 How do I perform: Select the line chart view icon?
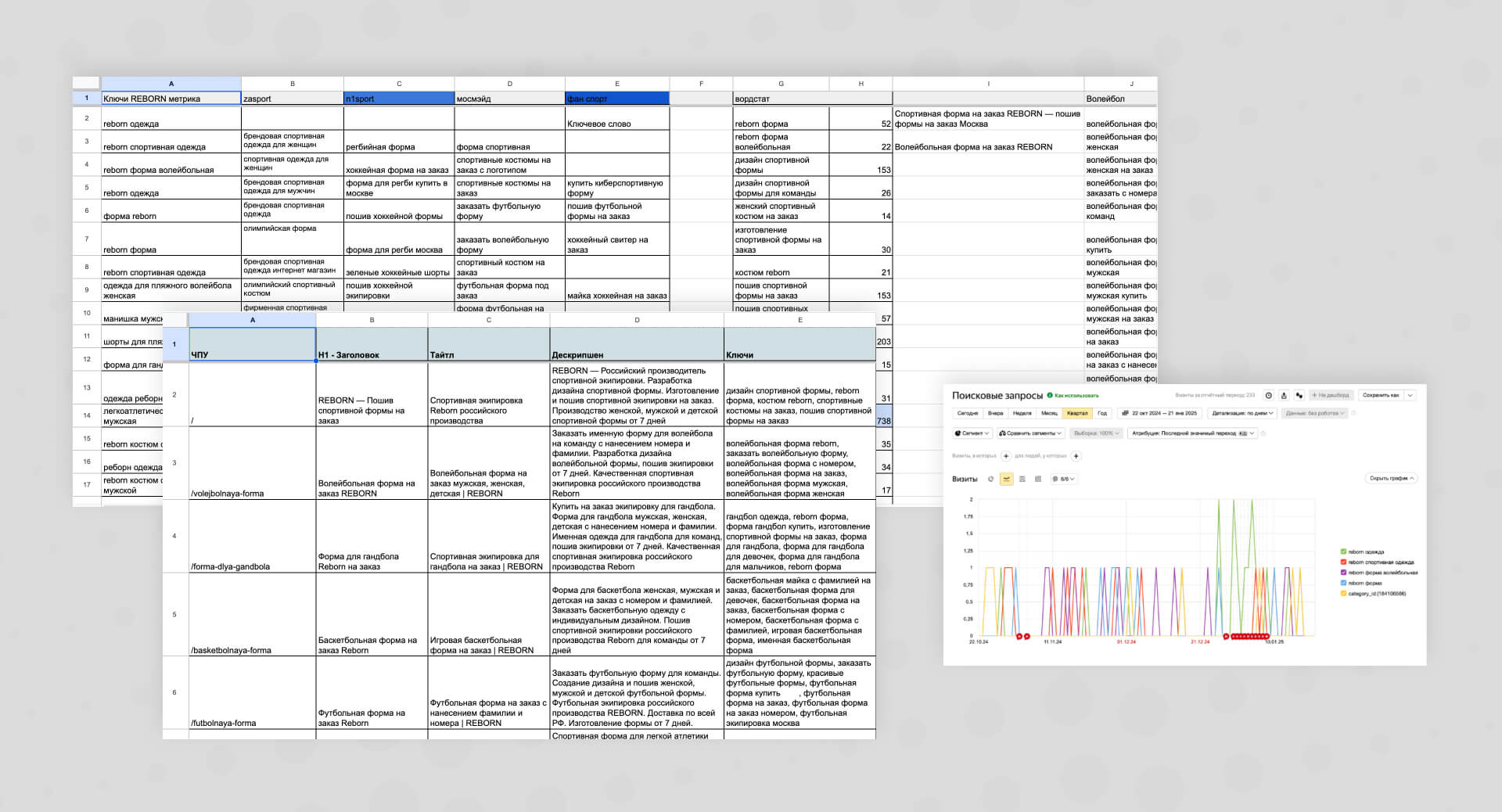pyautogui.click(x=1007, y=479)
